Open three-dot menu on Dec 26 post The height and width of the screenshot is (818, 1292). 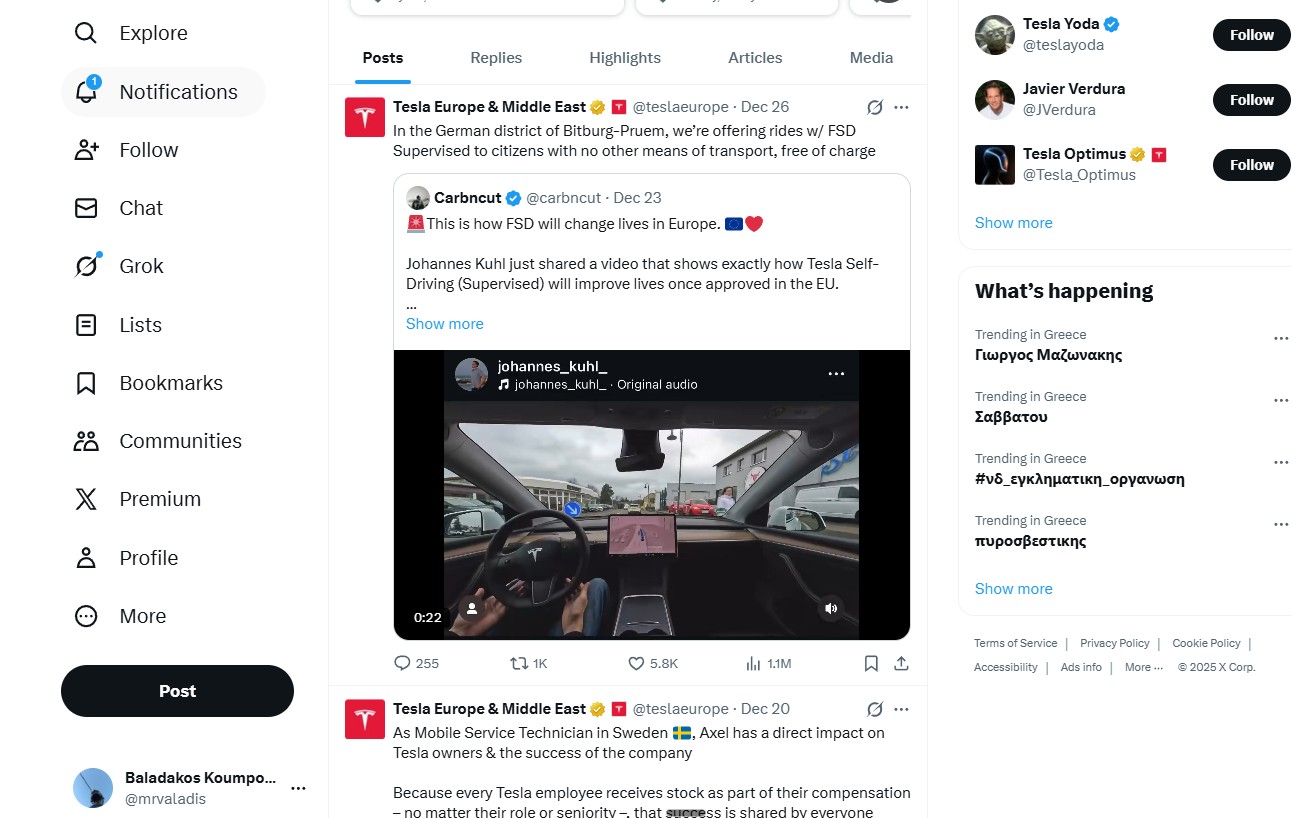[901, 107]
